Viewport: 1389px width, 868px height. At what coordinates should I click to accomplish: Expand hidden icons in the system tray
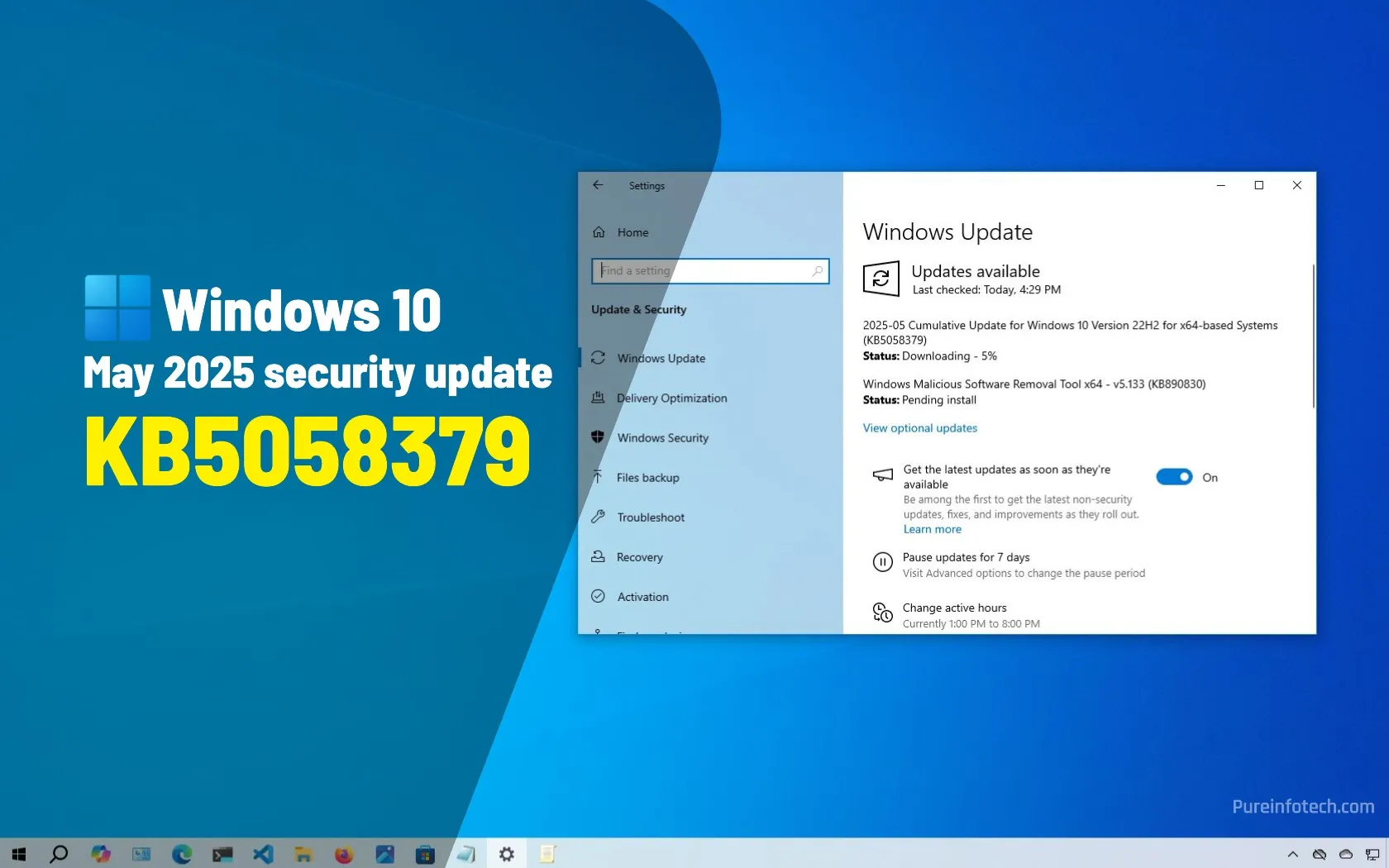point(1293,854)
